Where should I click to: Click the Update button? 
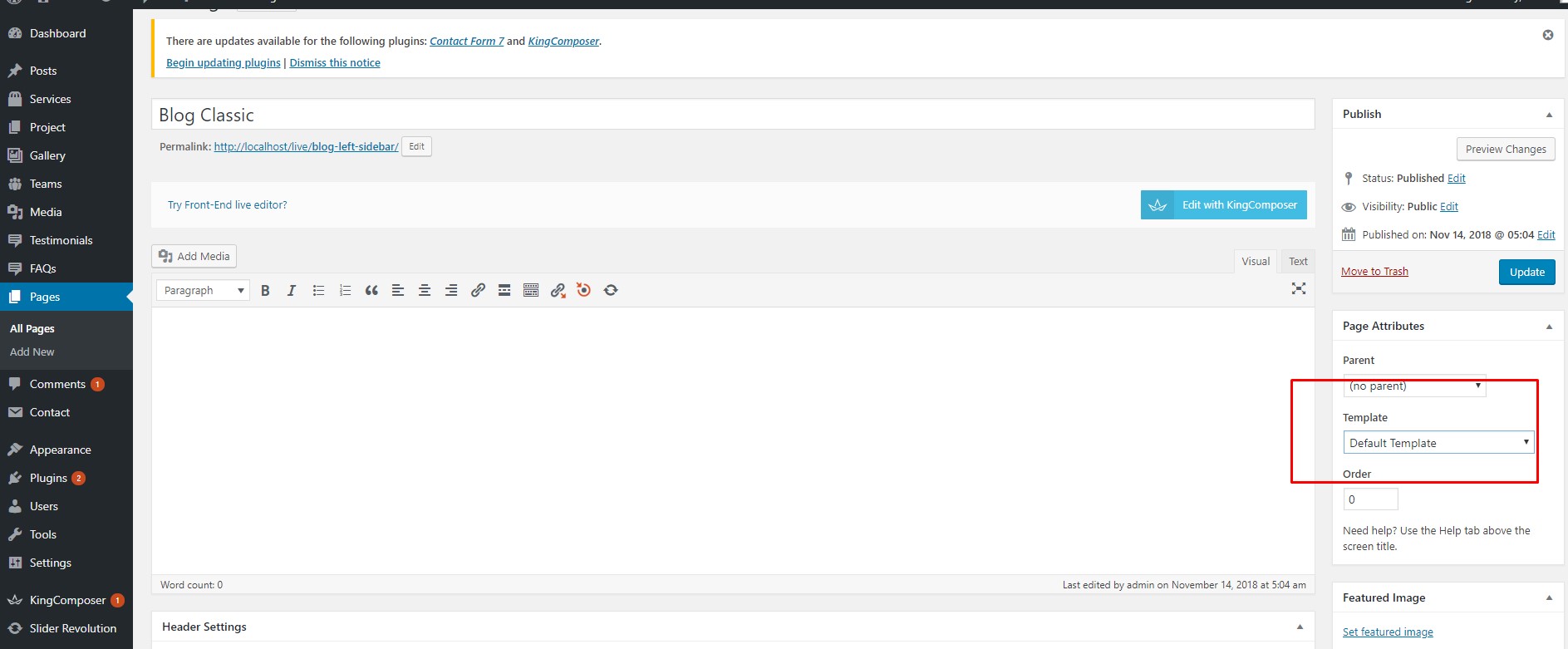click(x=1526, y=272)
